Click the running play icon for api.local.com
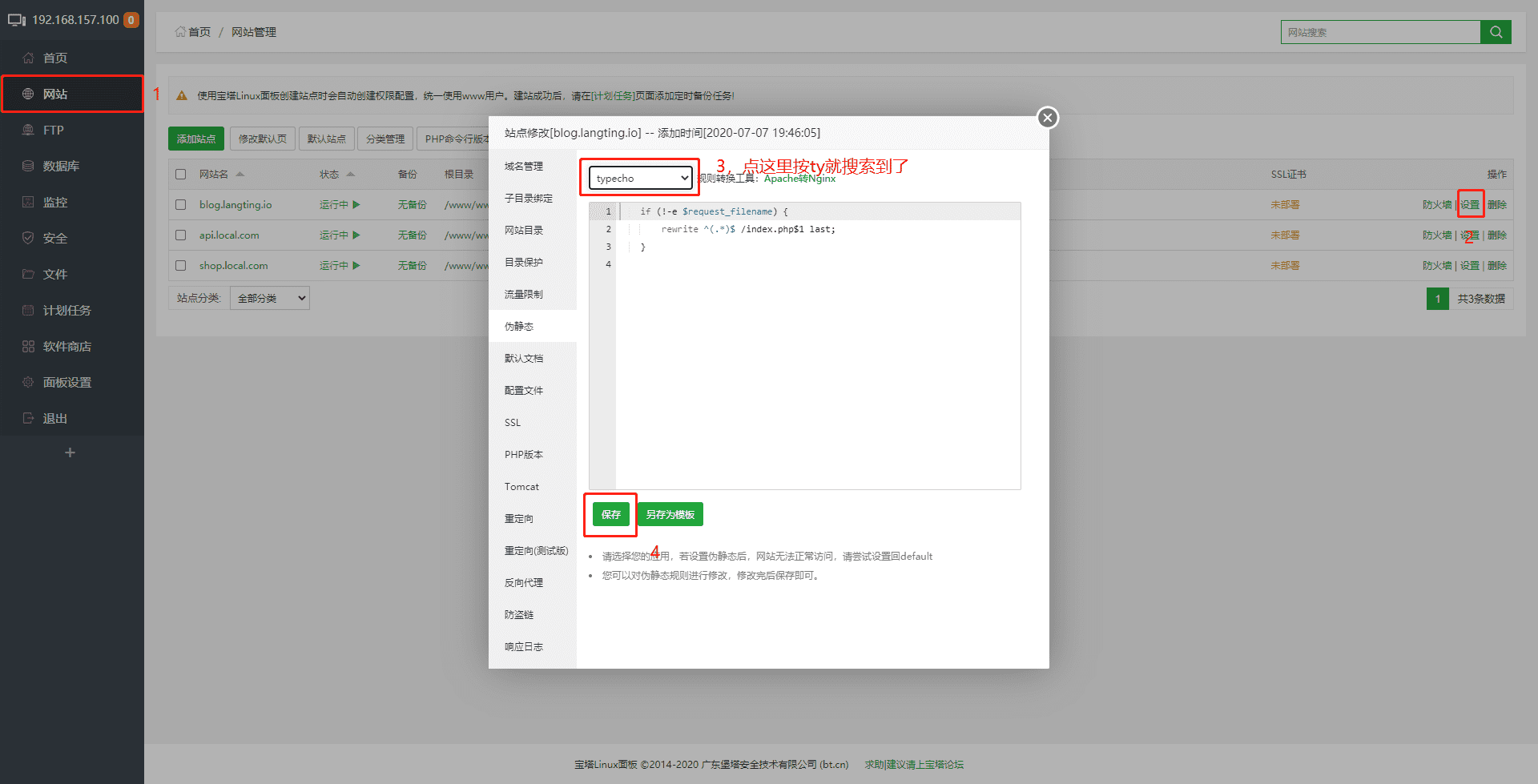The height and width of the screenshot is (784, 1538). (x=356, y=235)
